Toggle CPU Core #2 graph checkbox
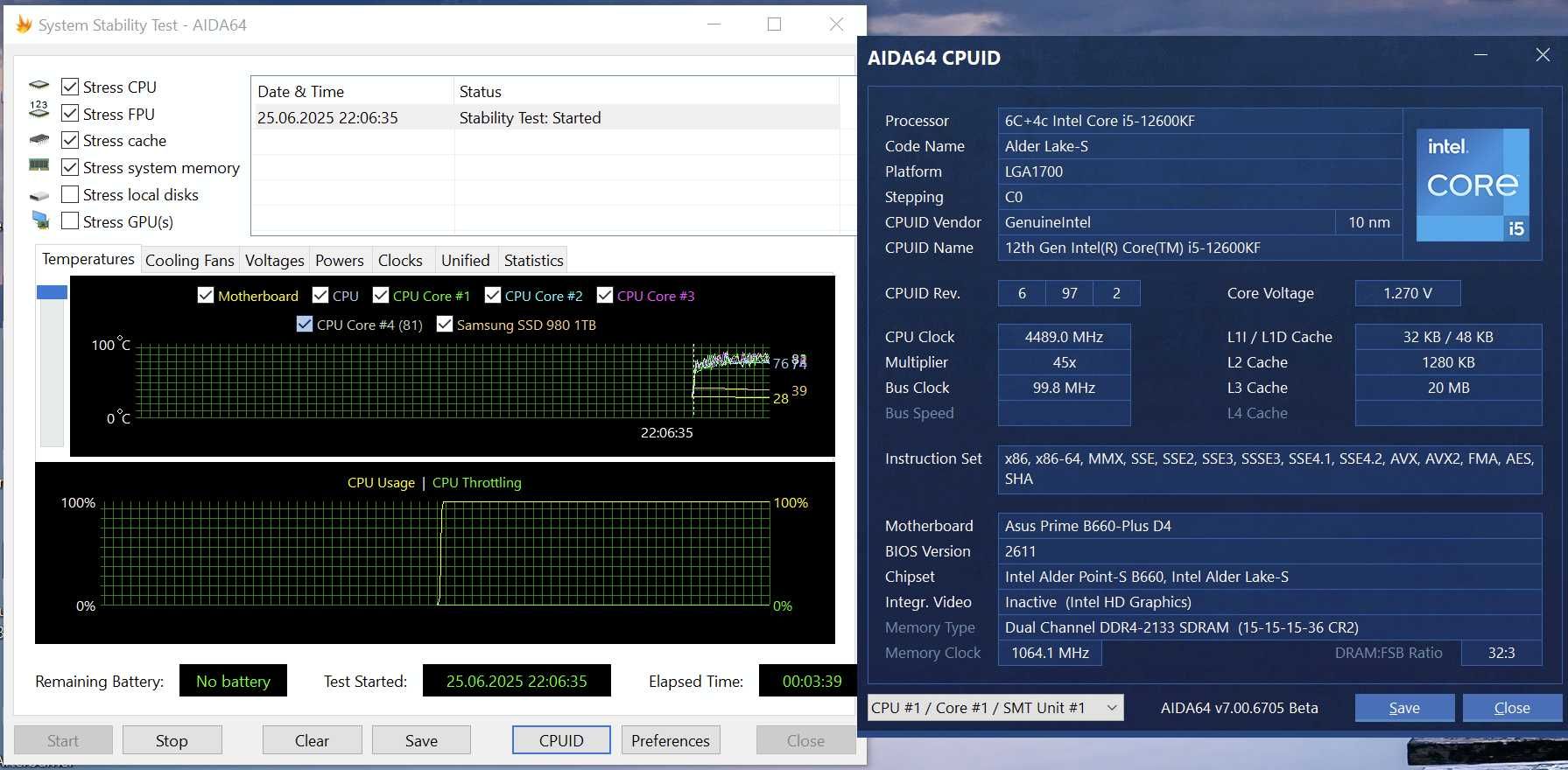Viewport: 1568px width, 770px height. 492,296
